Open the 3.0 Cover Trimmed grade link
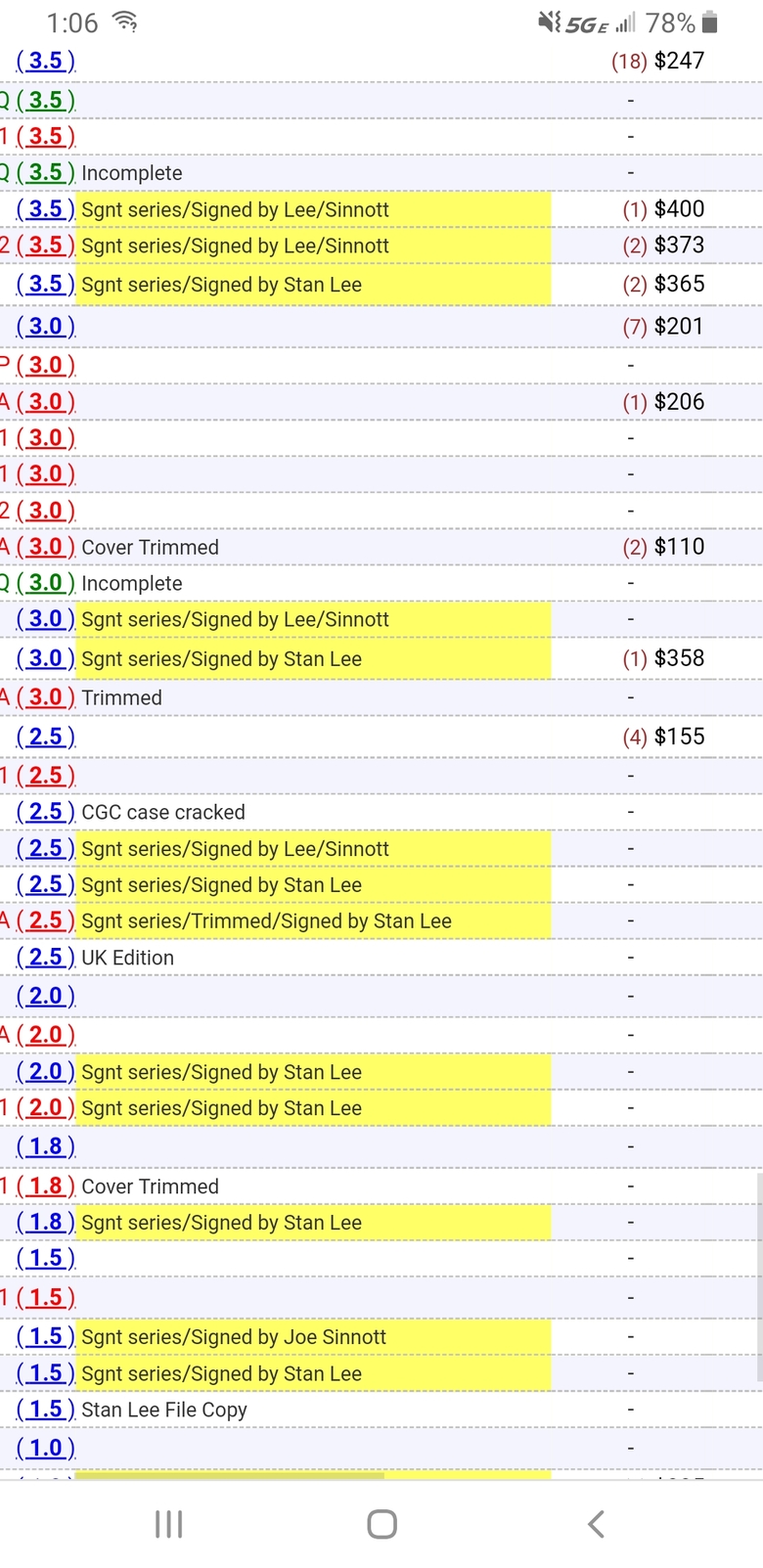The height and width of the screenshot is (1568, 763). click(46, 547)
